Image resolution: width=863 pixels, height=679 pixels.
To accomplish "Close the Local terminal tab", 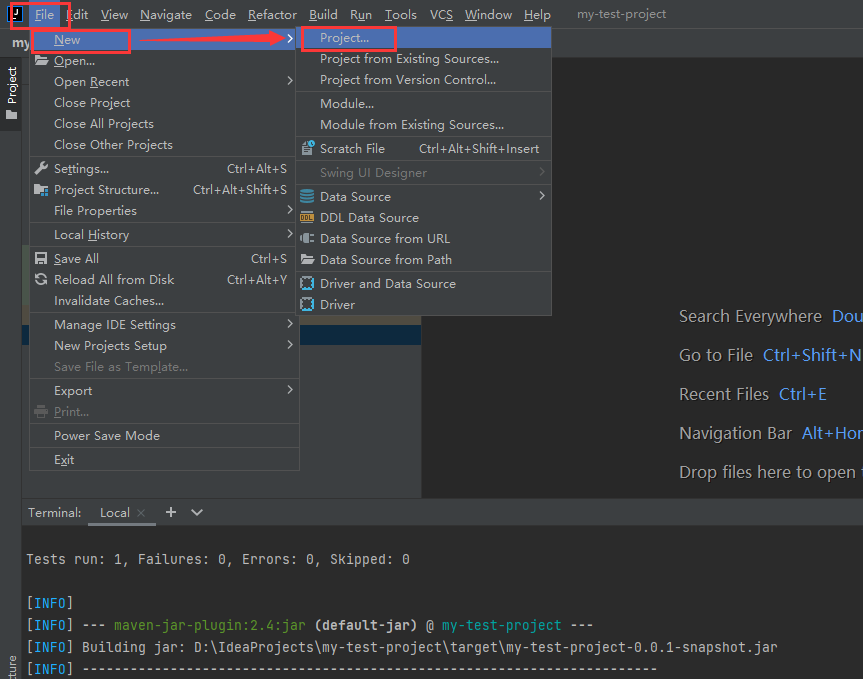I will [140, 512].
